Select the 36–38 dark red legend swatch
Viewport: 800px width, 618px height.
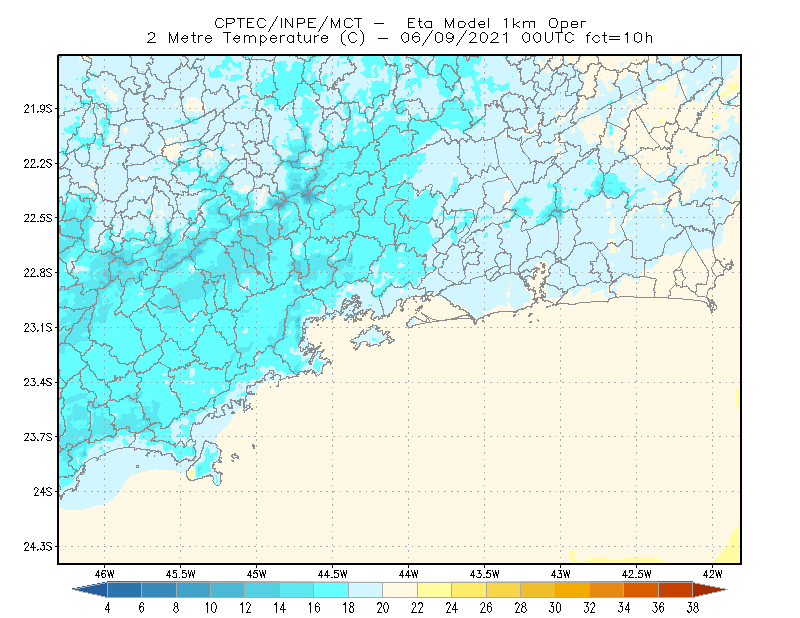coord(676,590)
